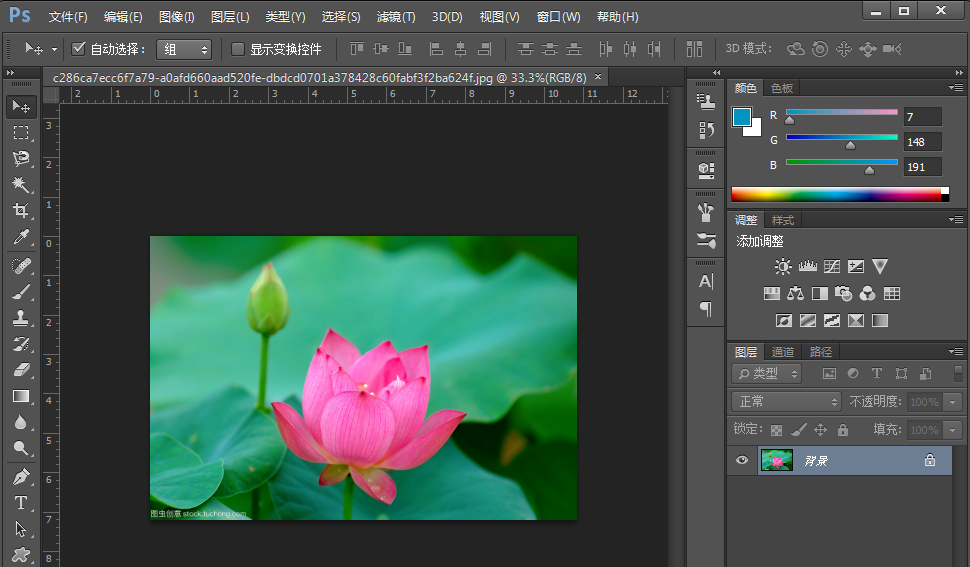
Task: Open the 滤镜(T) menu
Action: 396,17
